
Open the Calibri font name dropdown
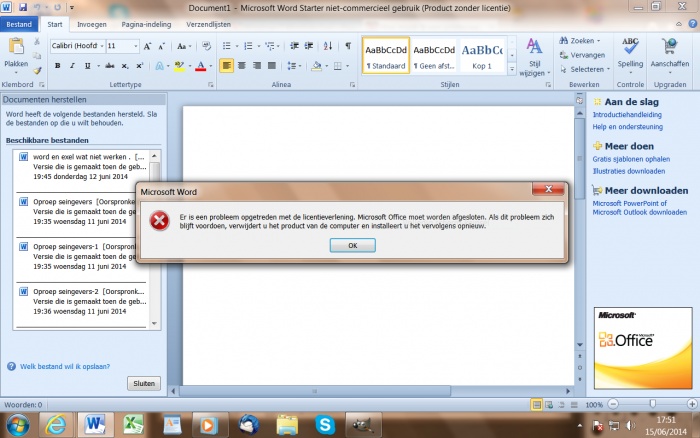pyautogui.click(x=76, y=46)
